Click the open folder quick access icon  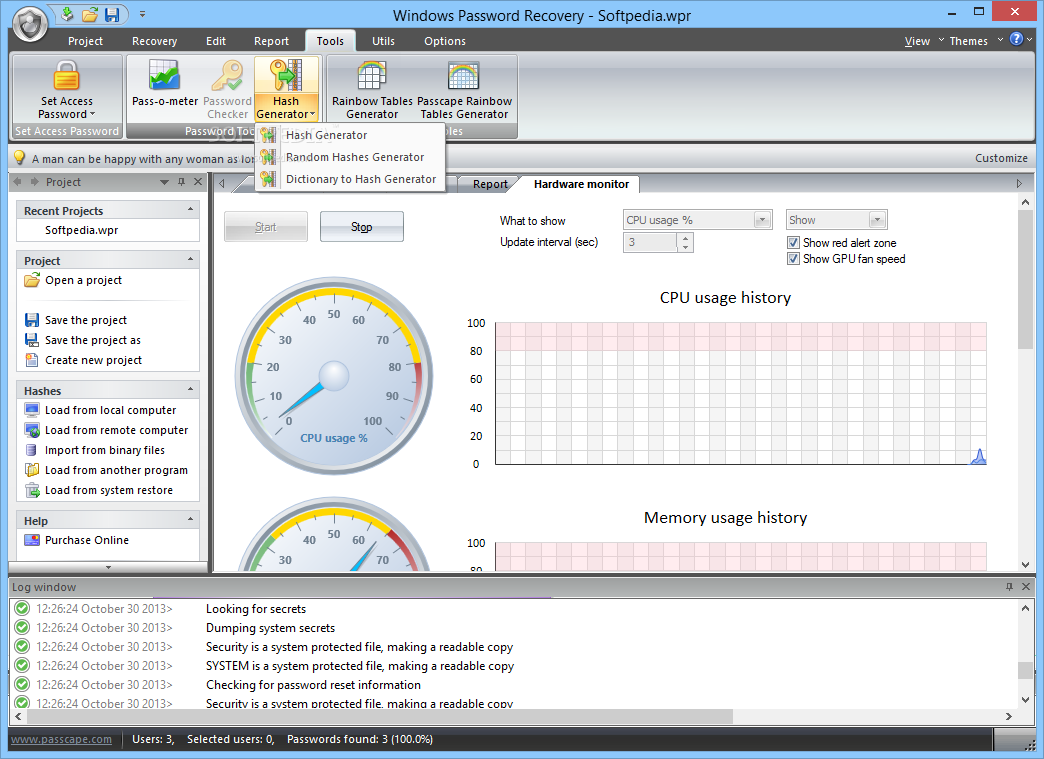pyautogui.click(x=90, y=14)
